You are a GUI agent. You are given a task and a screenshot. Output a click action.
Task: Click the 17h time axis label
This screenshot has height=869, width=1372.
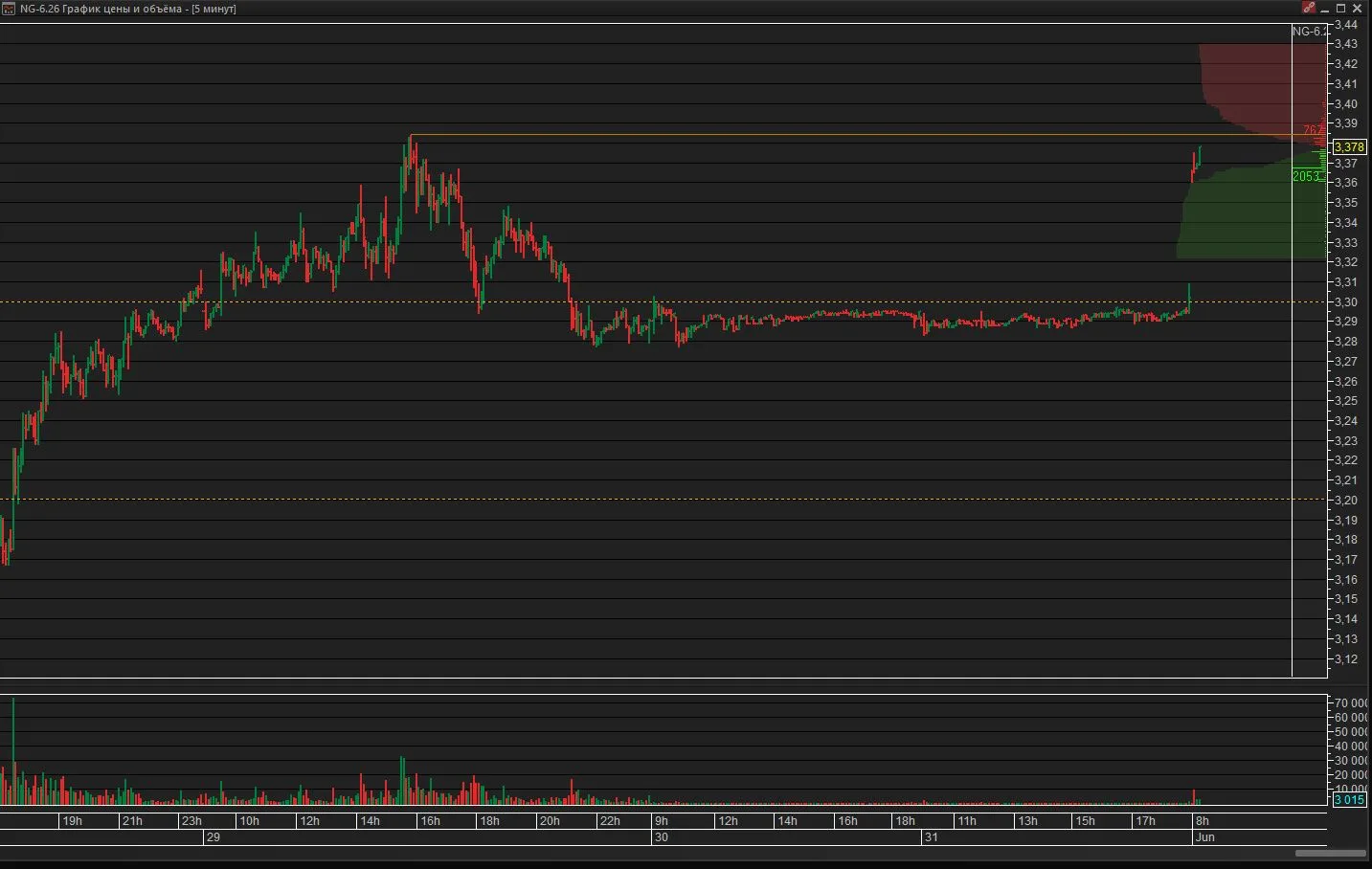pos(1145,821)
